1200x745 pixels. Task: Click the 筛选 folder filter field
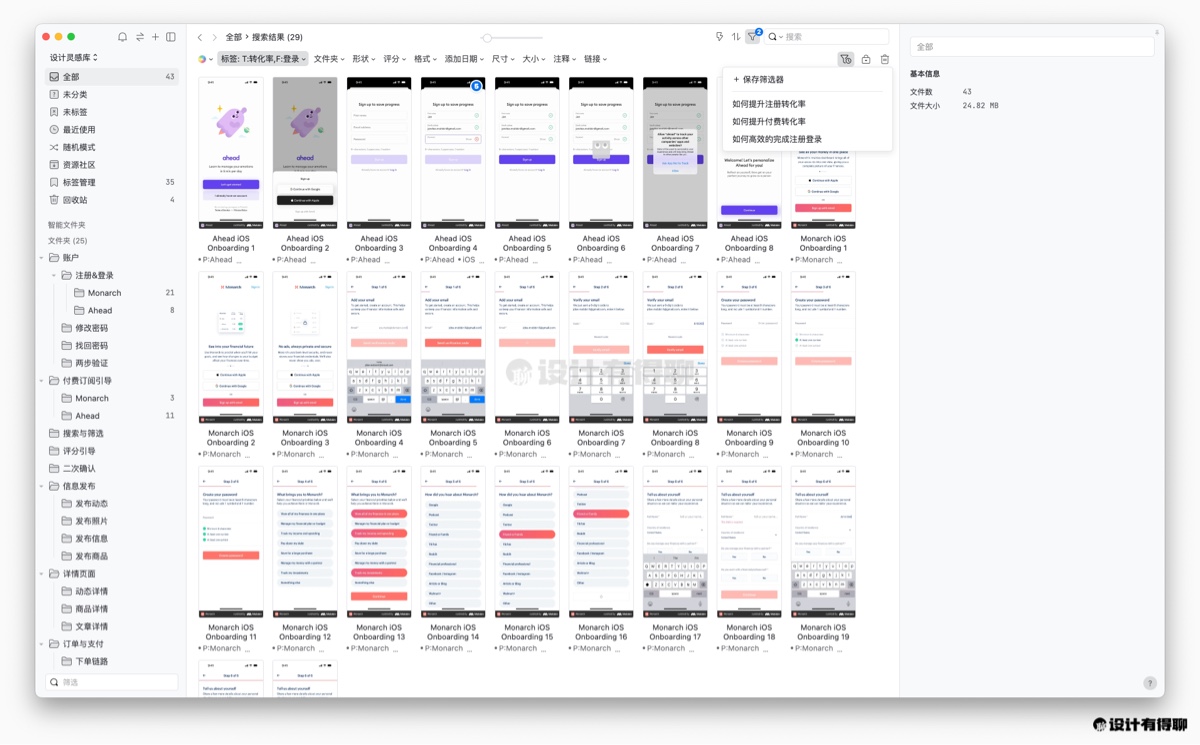click(x=113, y=682)
